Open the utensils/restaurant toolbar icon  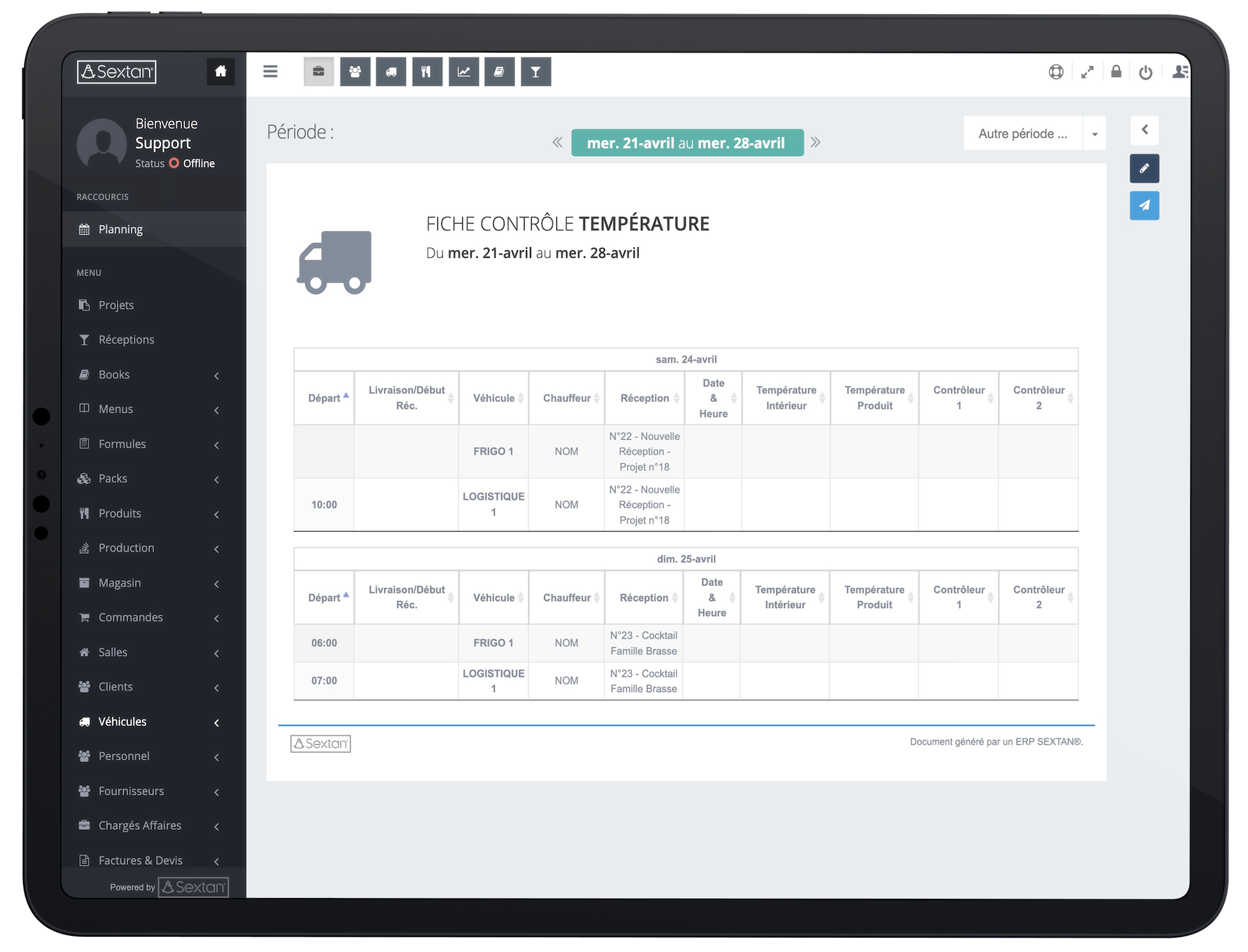pos(427,71)
